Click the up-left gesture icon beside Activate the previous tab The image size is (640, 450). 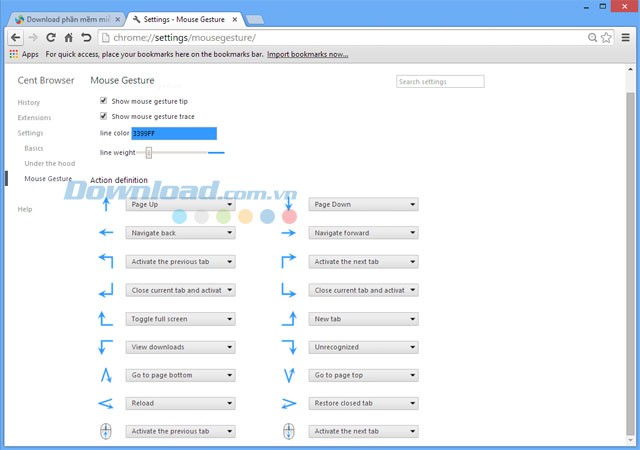click(x=106, y=261)
